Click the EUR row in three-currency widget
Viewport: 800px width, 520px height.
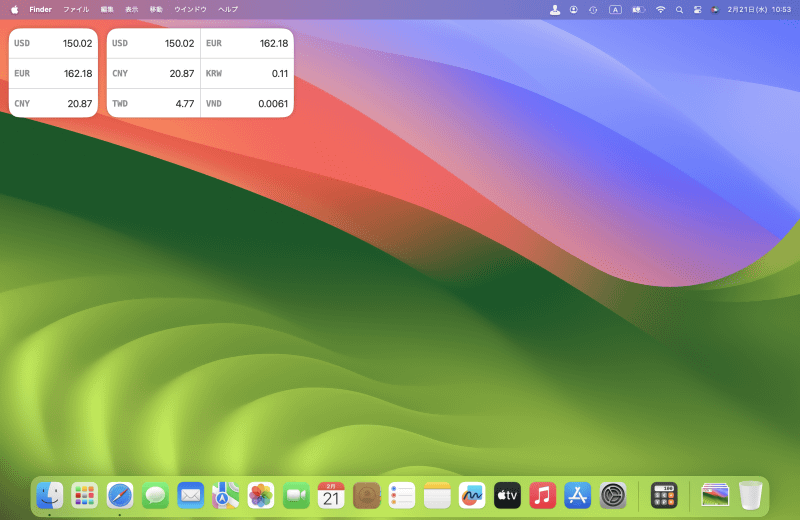point(53,73)
